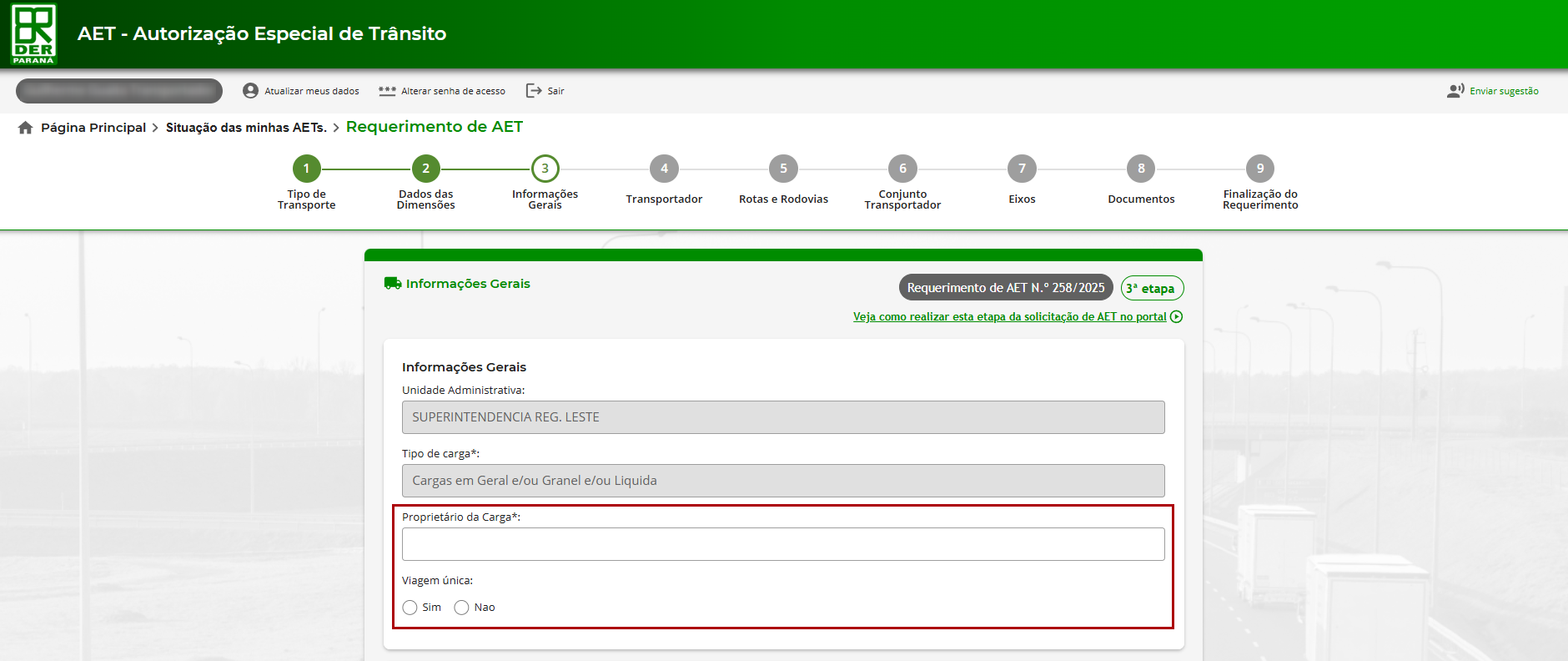Click the Documentos step label
Screen dimensions: 1568x661
(x=1141, y=199)
